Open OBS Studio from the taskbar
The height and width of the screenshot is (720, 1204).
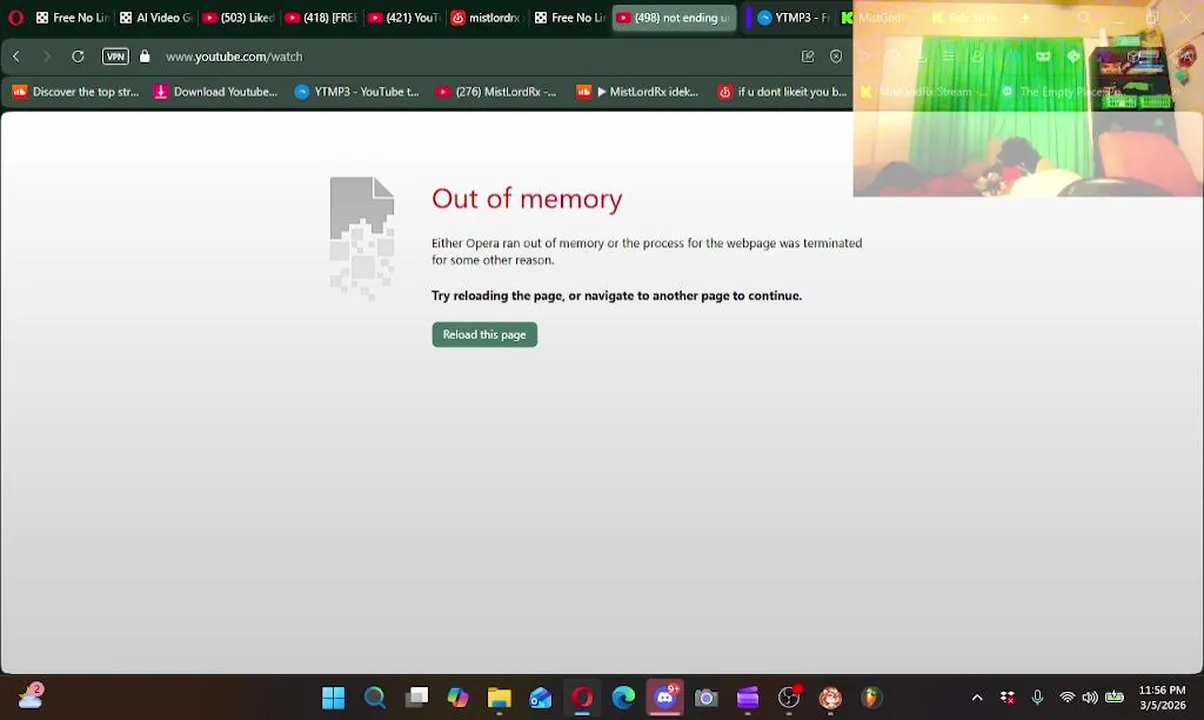click(789, 697)
